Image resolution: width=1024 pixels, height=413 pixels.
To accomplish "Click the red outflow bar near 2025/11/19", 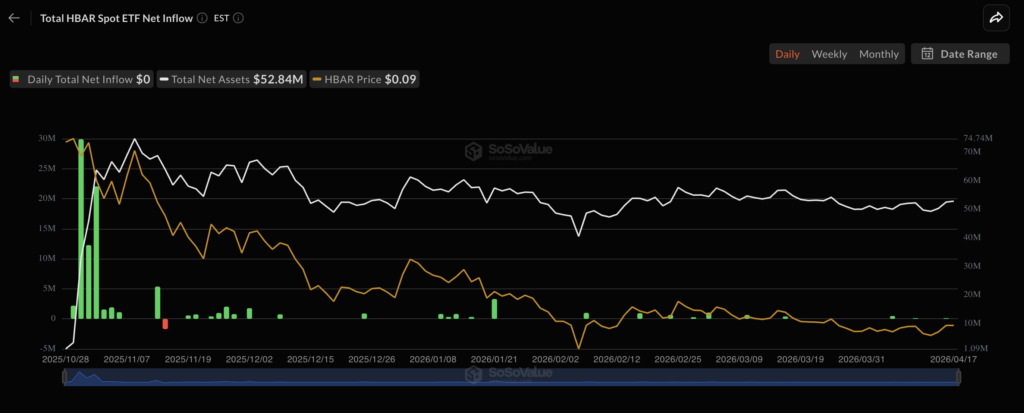I will [x=166, y=323].
